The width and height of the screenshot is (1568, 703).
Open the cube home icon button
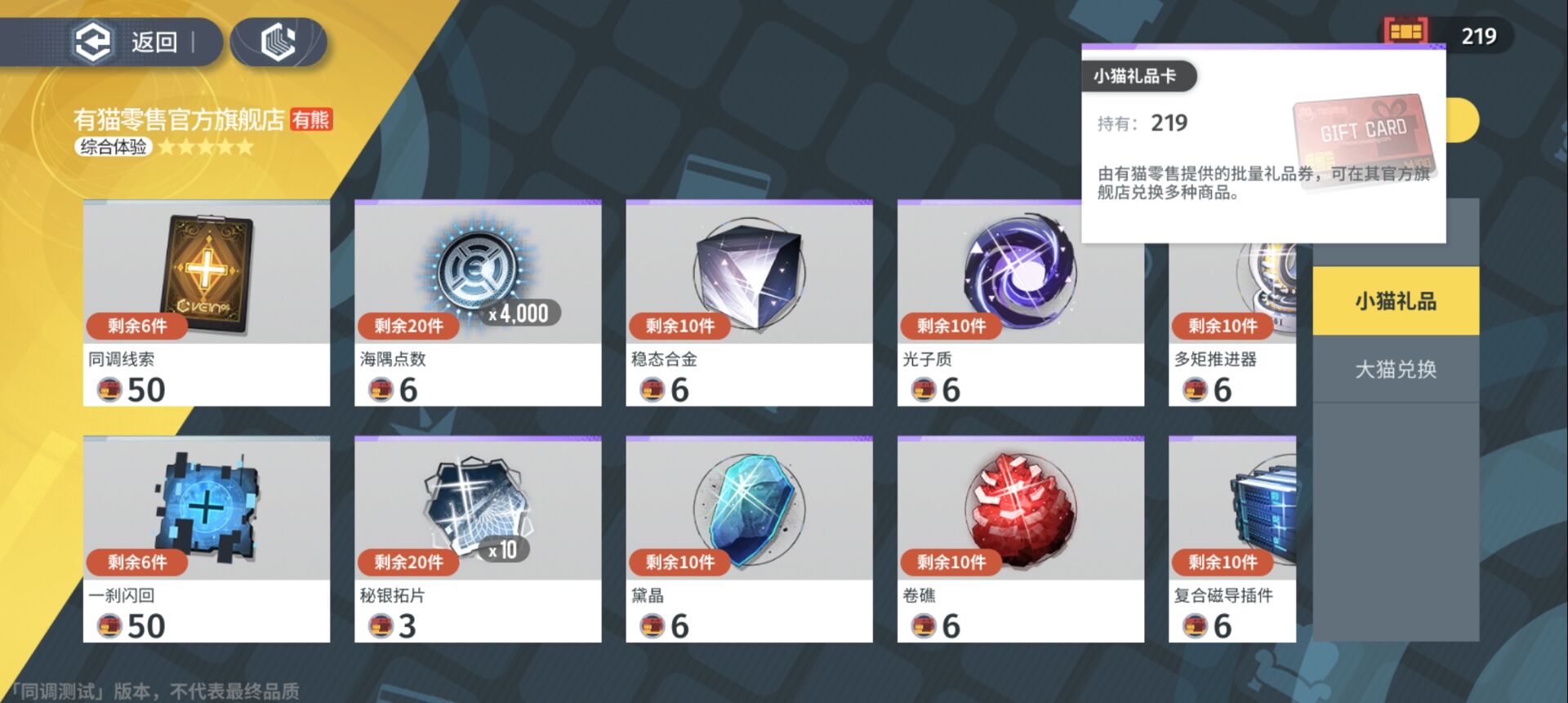278,42
